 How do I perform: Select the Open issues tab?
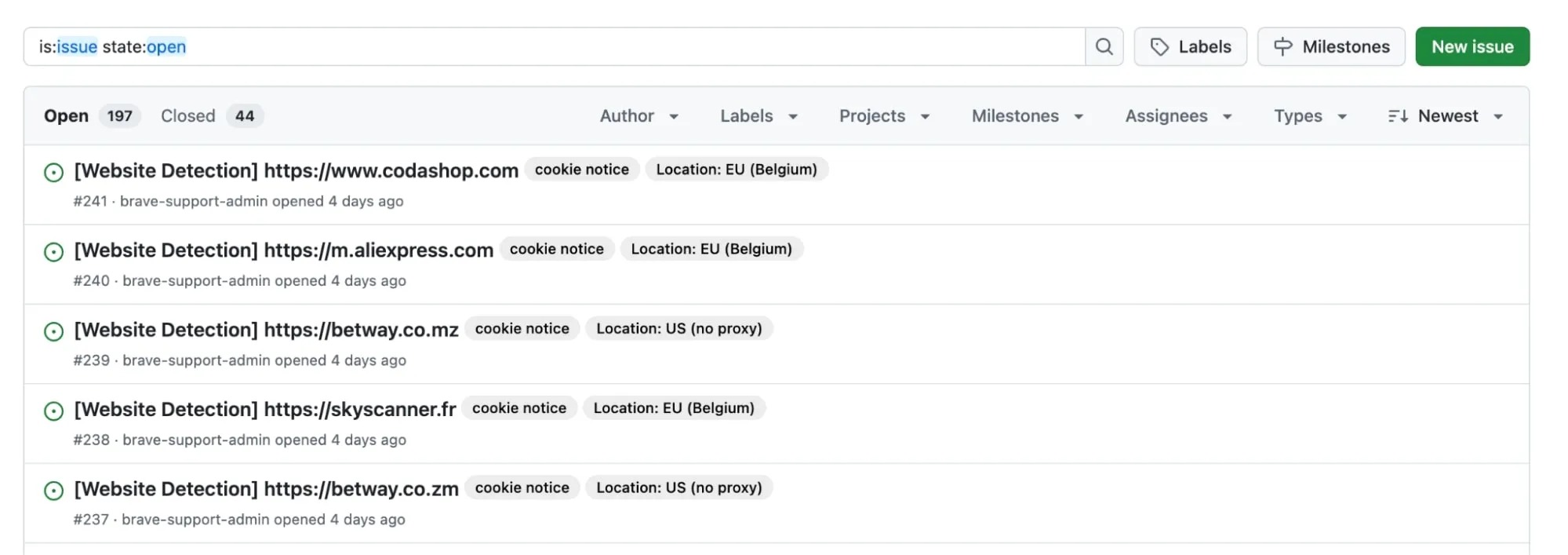(90, 116)
